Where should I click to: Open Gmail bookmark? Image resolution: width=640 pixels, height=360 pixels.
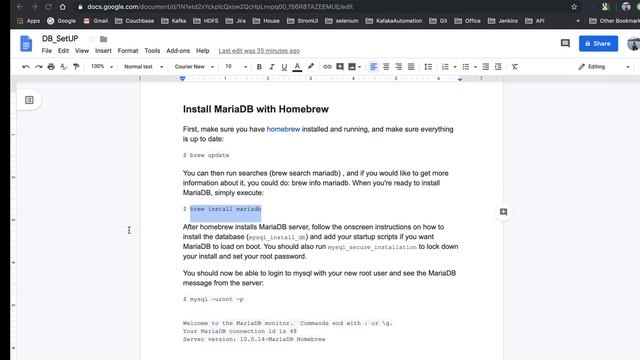[96, 21]
